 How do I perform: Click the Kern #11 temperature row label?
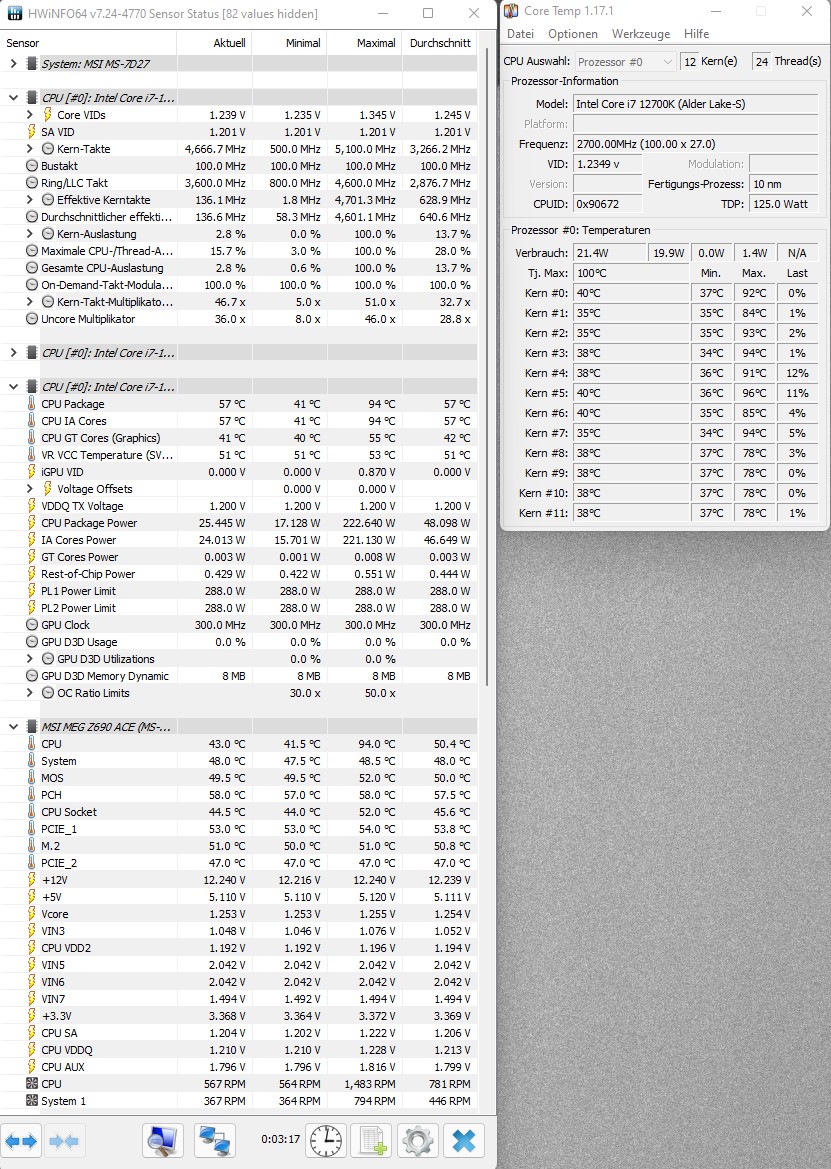(x=543, y=513)
